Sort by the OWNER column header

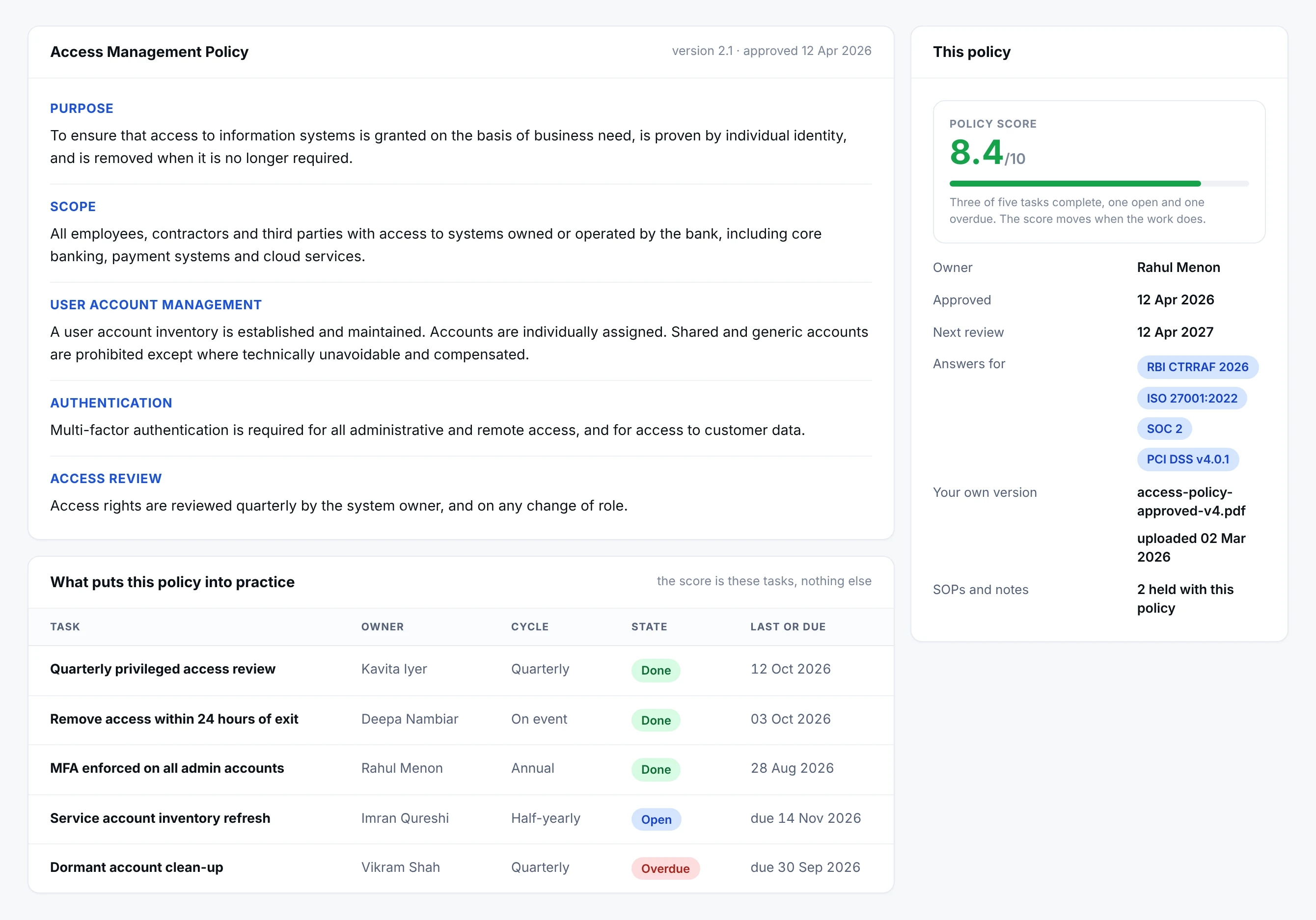(383, 626)
